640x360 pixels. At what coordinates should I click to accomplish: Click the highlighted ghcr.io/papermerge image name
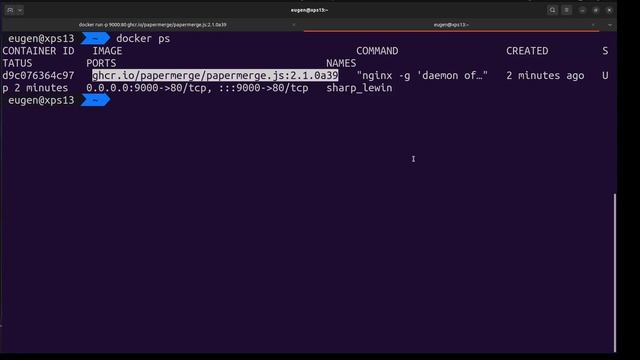pyautogui.click(x=215, y=76)
